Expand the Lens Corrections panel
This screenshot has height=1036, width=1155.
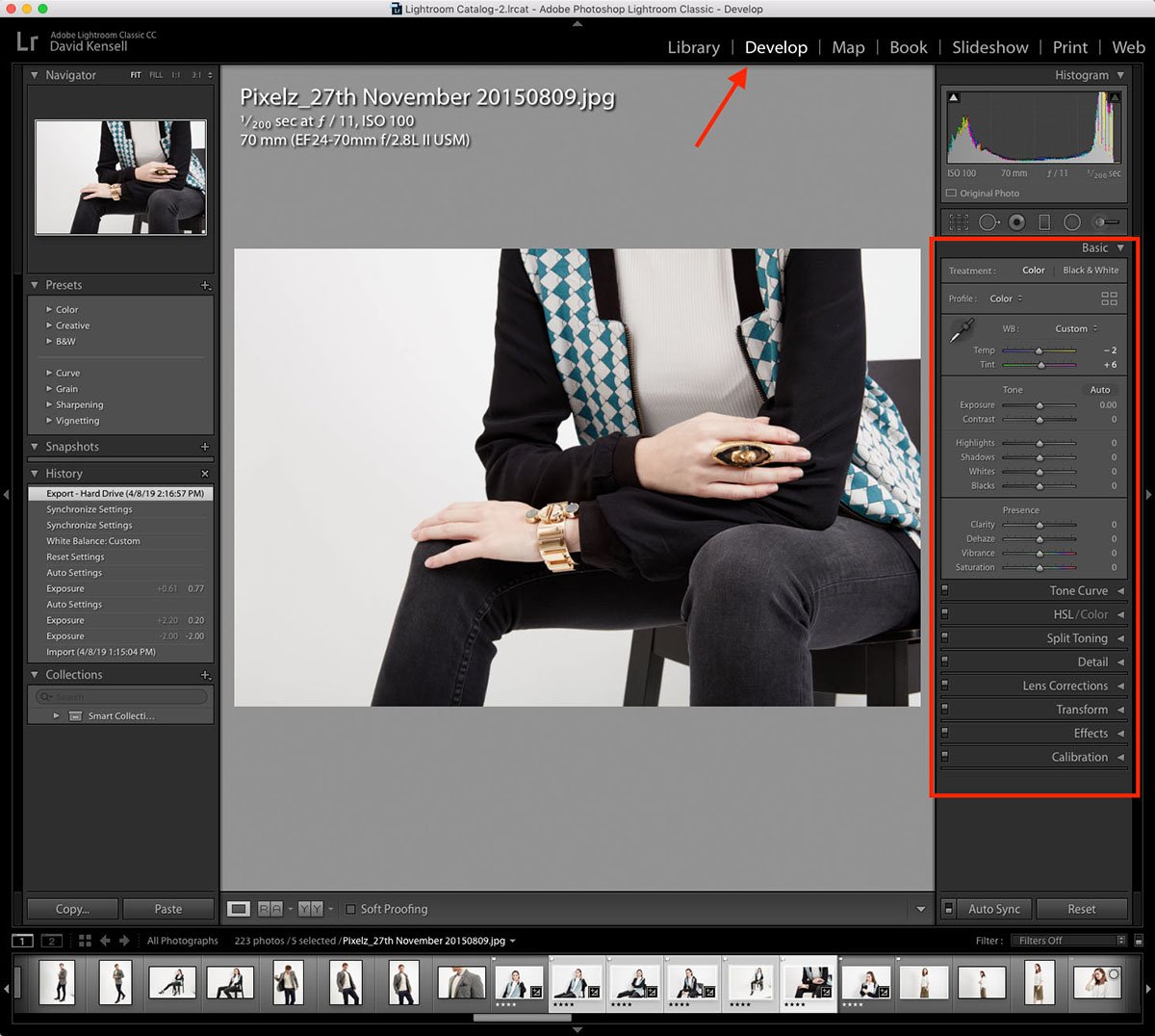click(1065, 686)
